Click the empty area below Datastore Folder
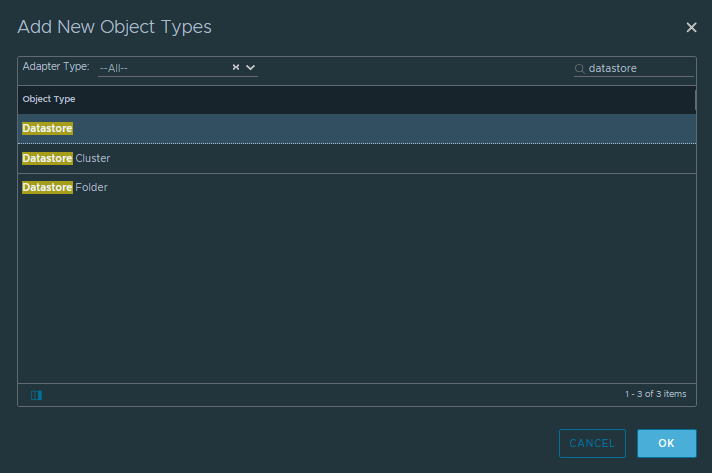The width and height of the screenshot is (712, 473). point(357,291)
